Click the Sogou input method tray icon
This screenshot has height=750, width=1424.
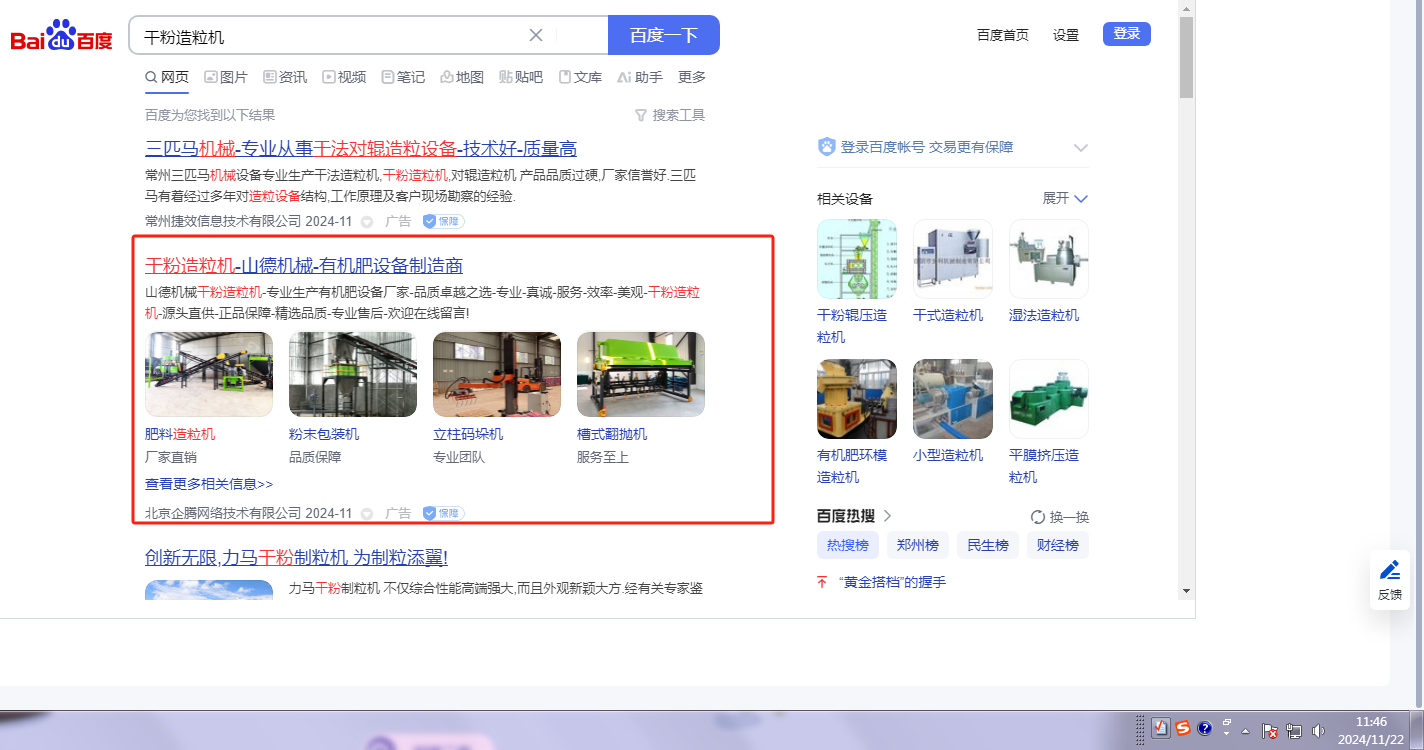click(x=1183, y=728)
